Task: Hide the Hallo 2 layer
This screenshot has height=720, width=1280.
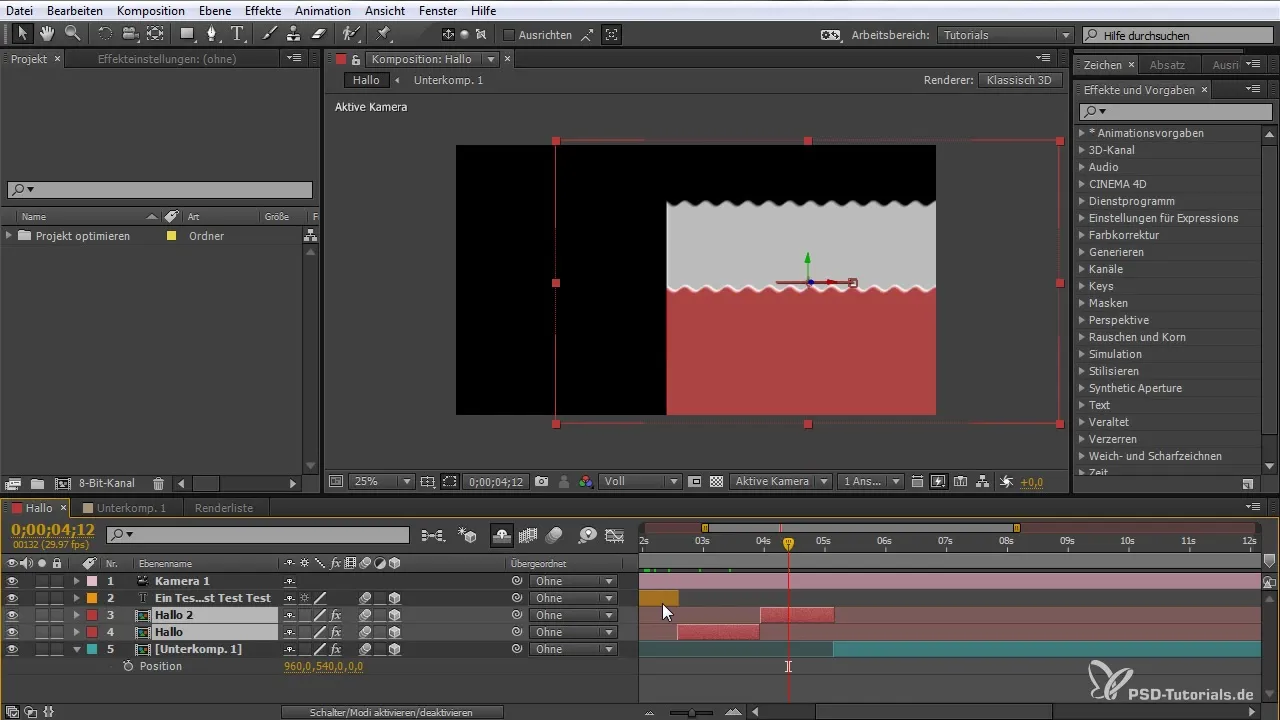Action: point(12,615)
